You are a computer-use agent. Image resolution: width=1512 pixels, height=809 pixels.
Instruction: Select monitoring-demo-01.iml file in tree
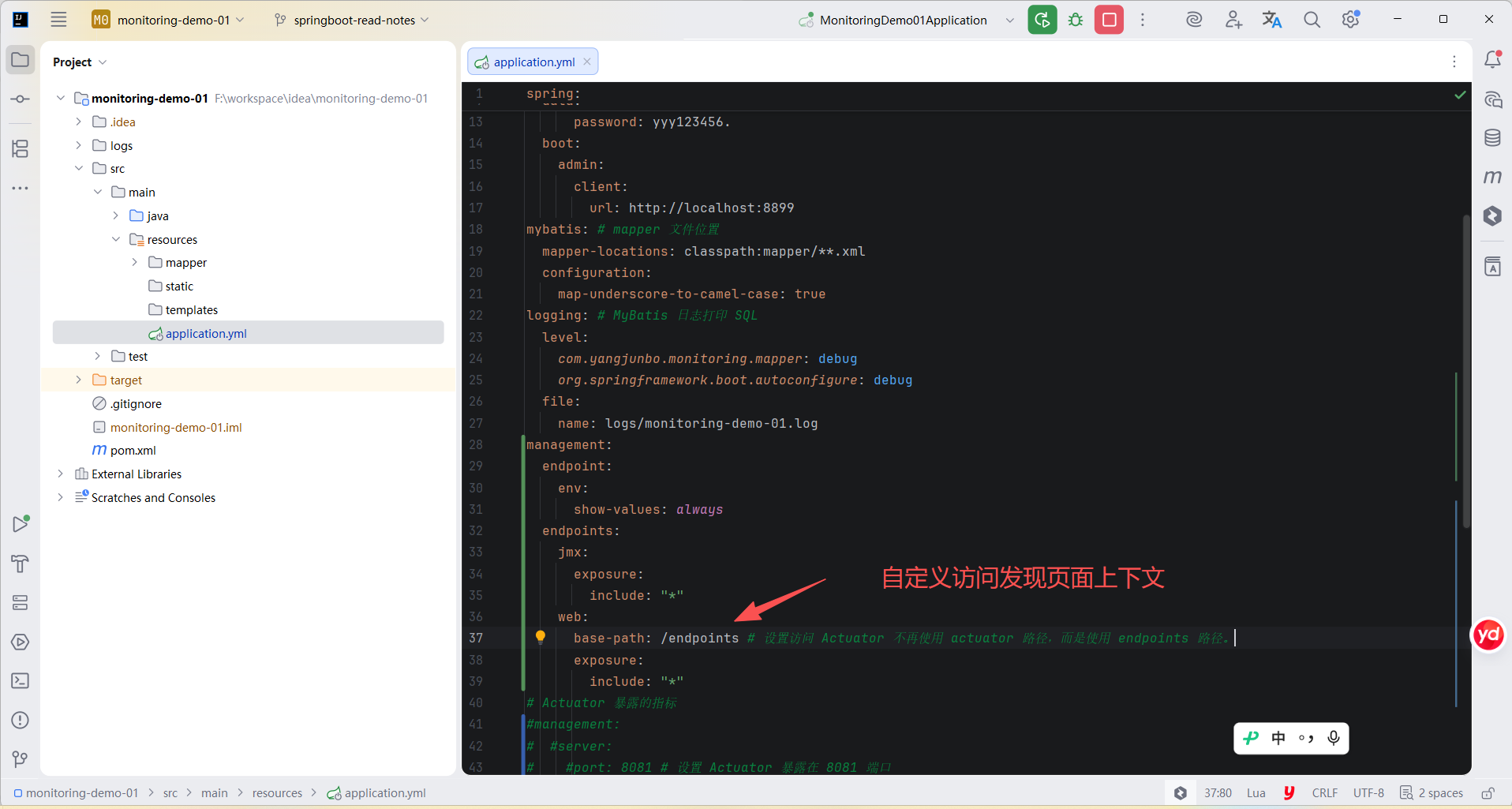(167, 427)
